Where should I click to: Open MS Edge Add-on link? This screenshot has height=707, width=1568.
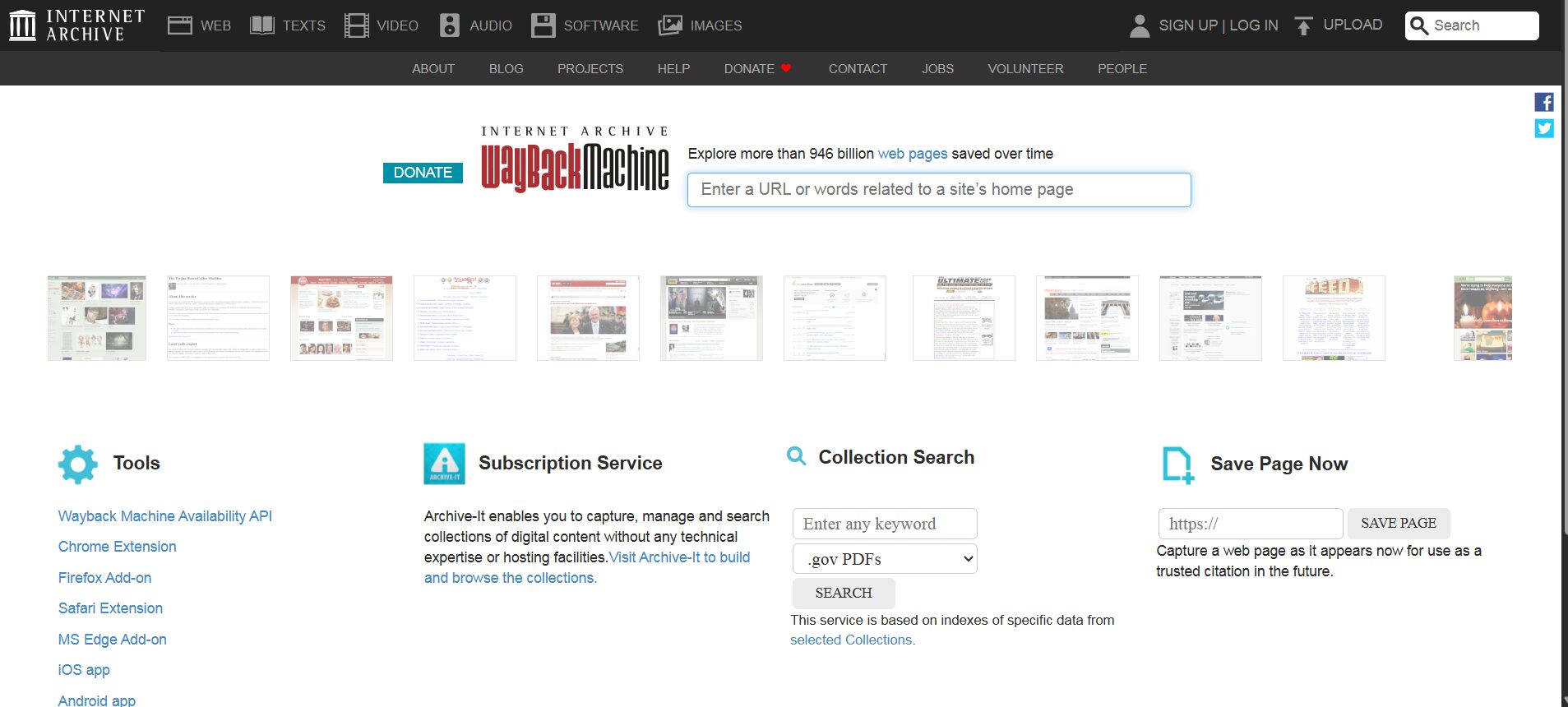click(x=113, y=640)
